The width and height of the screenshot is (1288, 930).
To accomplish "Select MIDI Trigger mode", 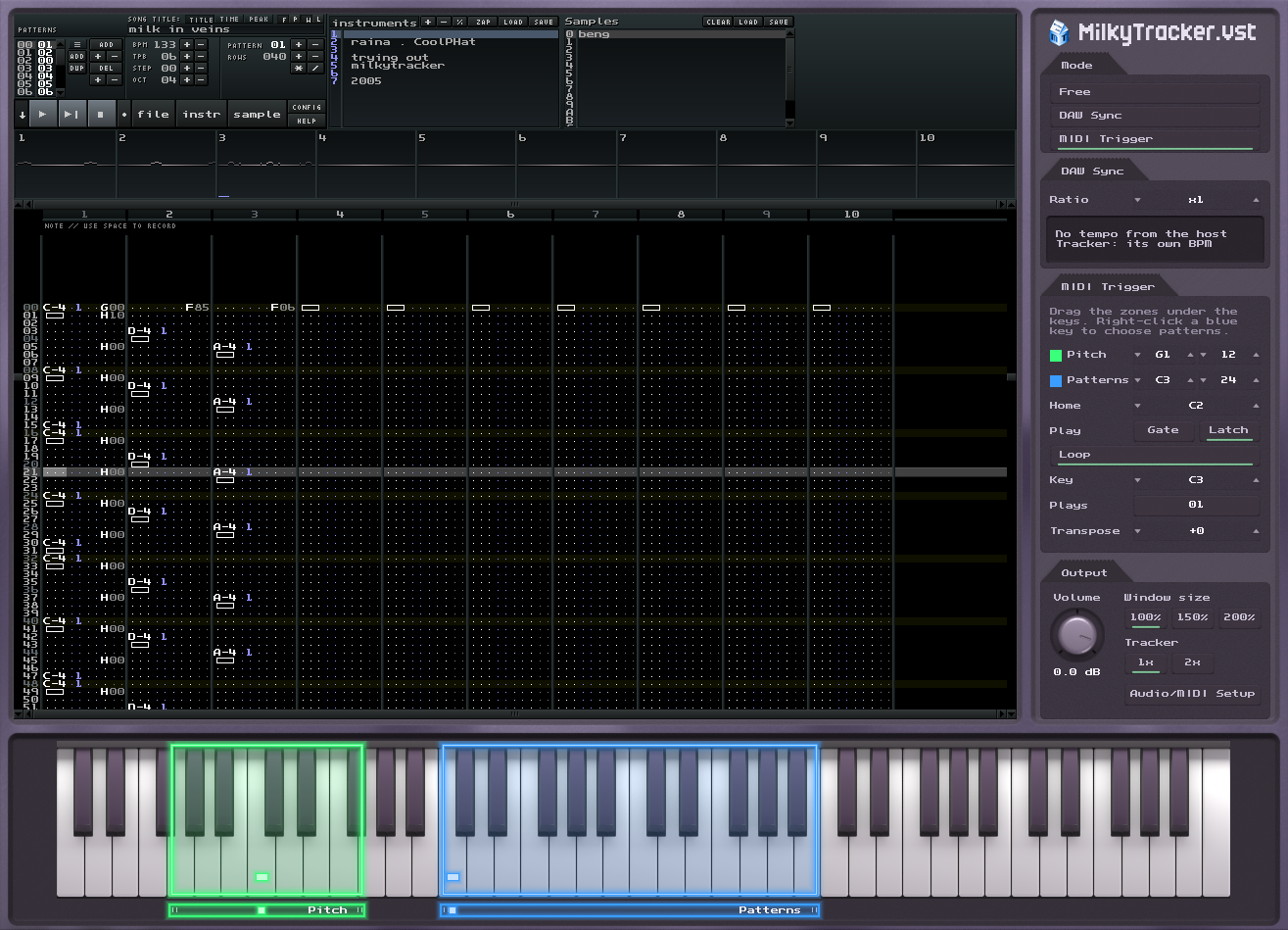I will pyautogui.click(x=1155, y=139).
